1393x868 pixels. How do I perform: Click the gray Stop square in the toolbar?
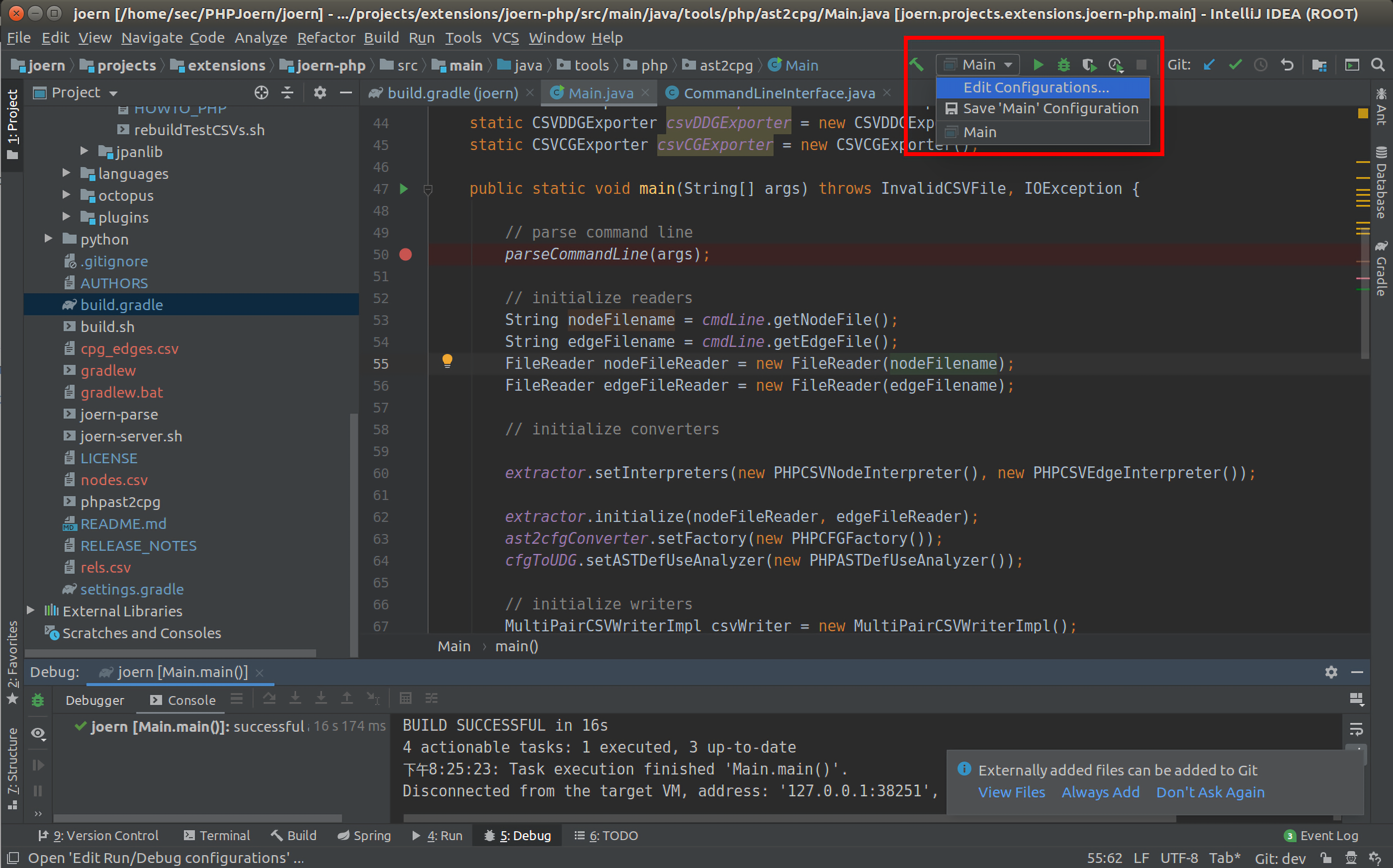[1141, 65]
